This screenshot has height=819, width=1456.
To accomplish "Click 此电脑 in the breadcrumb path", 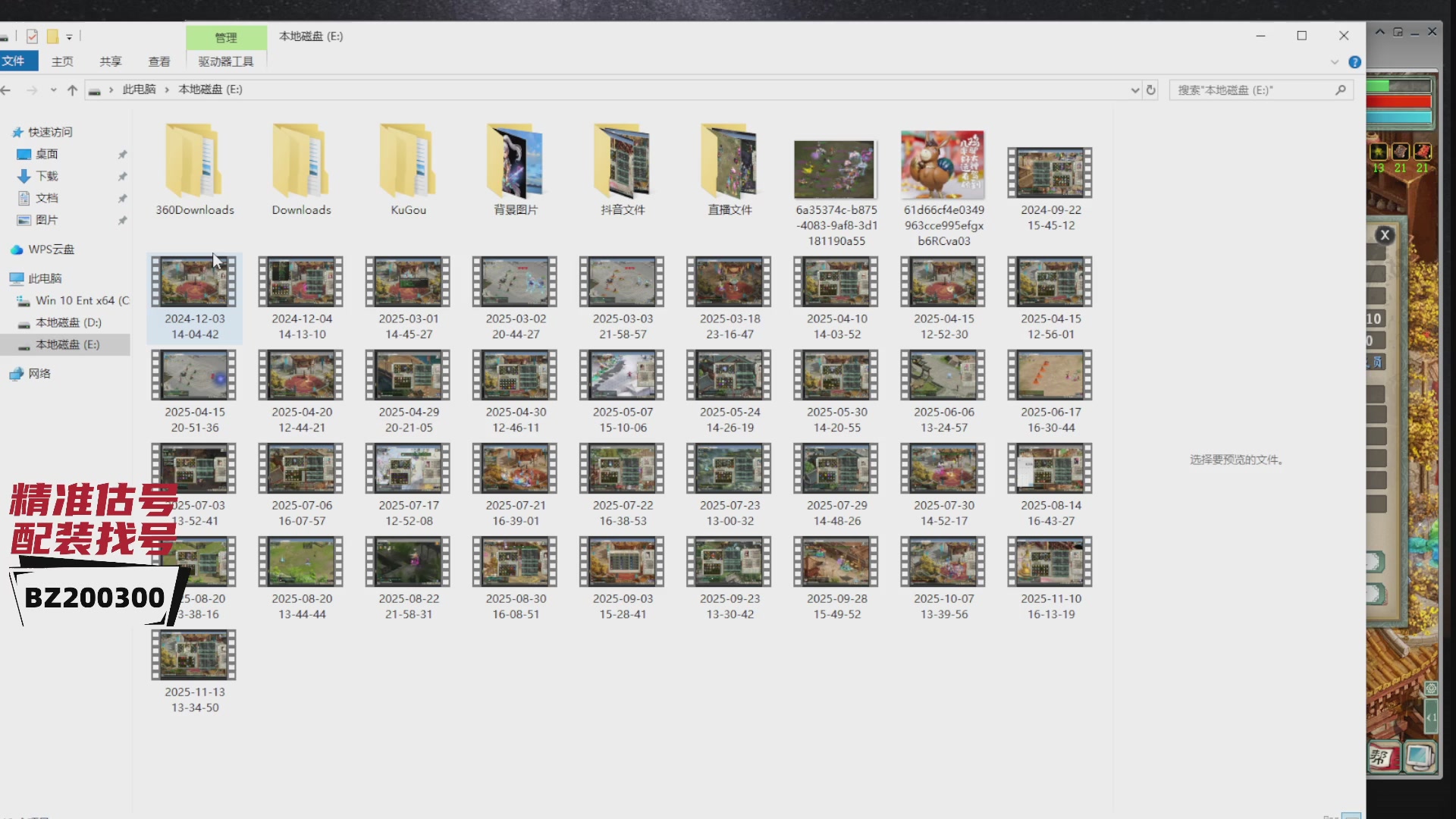I will tap(139, 89).
